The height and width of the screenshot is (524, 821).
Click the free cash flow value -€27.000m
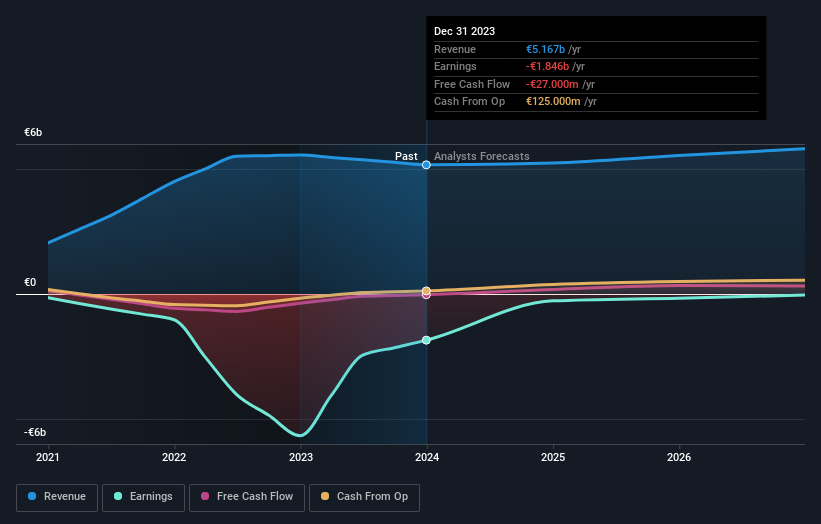[x=552, y=84]
